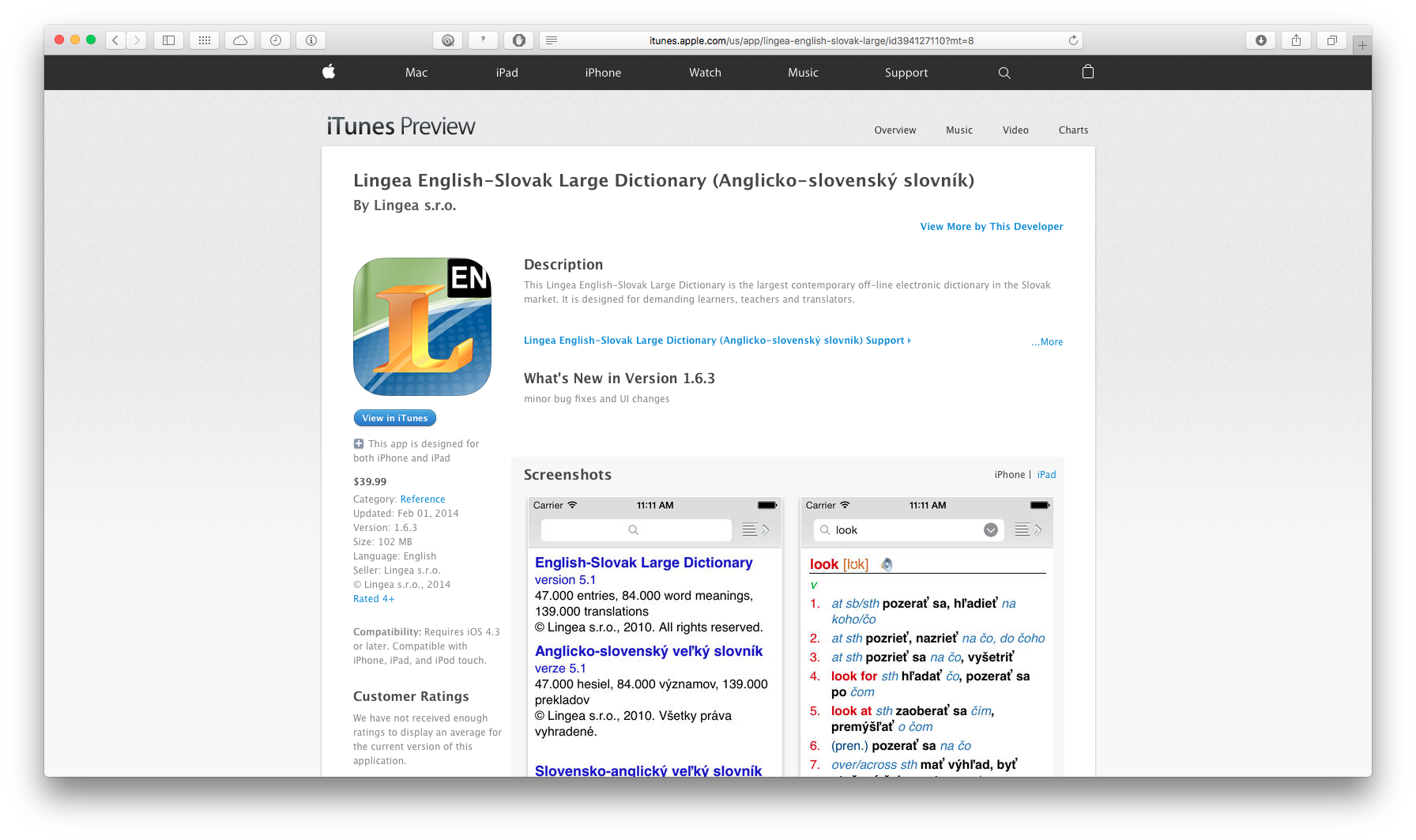Click the Rated 4+ link
This screenshot has height=840, width=1416.
374,599
